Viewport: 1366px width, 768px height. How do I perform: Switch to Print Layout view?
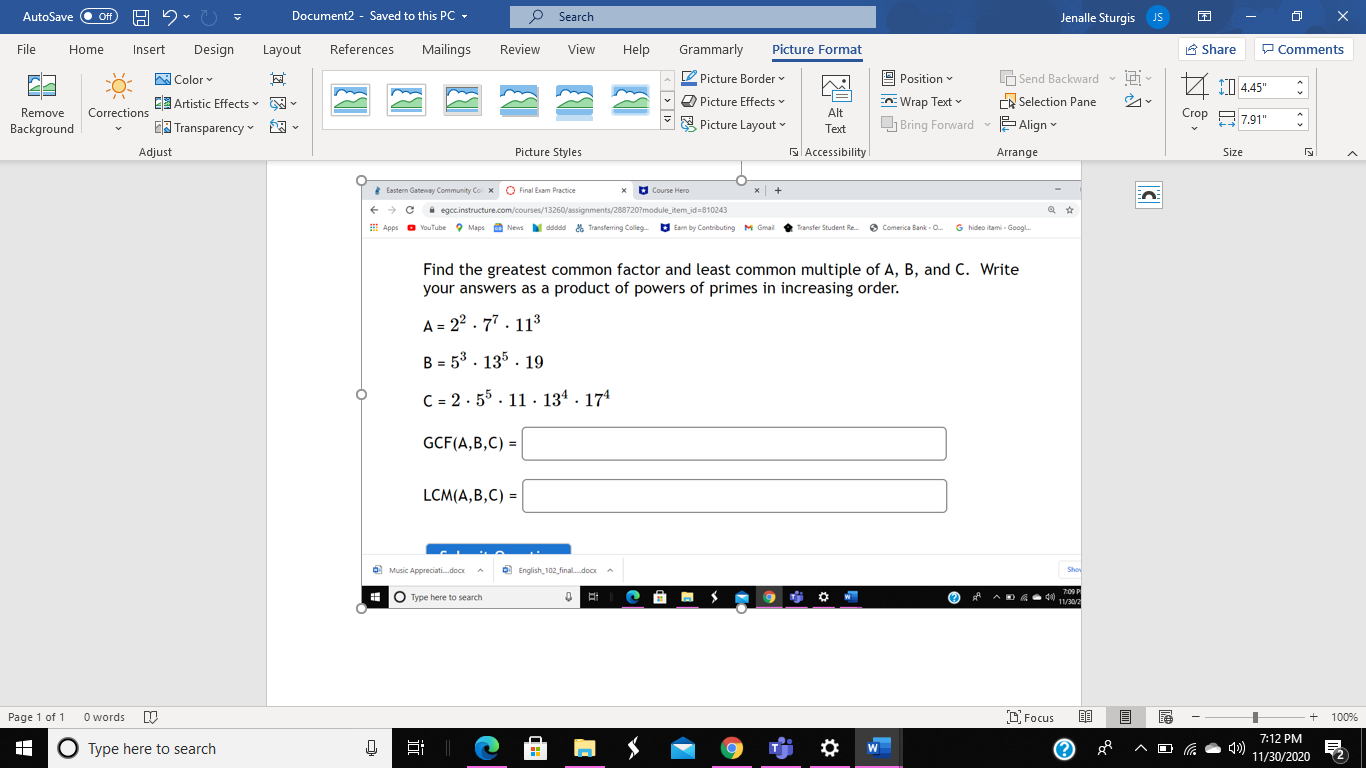tap(1125, 717)
